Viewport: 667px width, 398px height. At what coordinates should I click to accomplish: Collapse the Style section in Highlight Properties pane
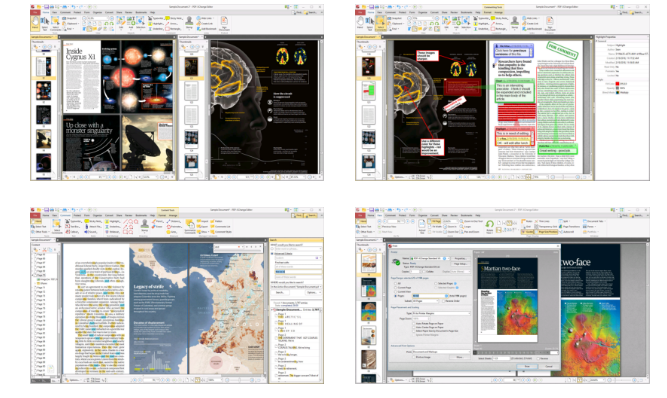coord(597,80)
